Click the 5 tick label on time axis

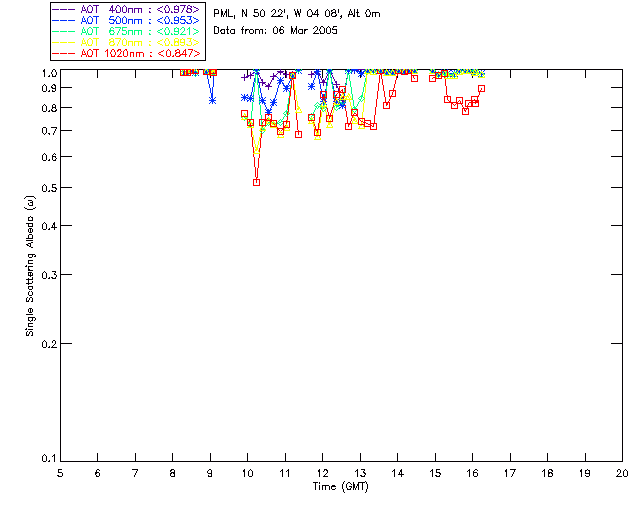(60, 472)
